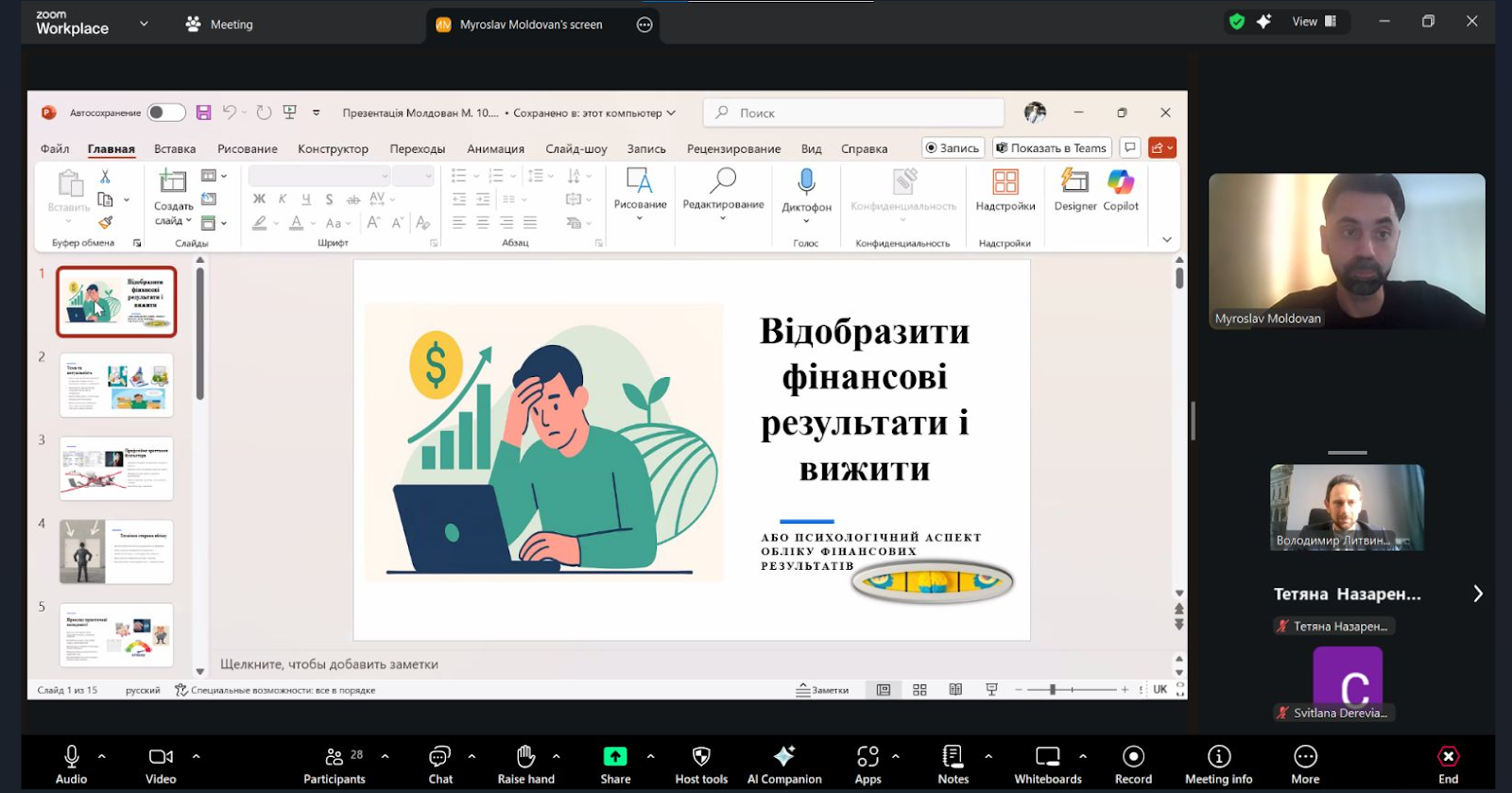Screen dimensions: 1512x793
Task: Toggle the Автосохранение switch
Action: (166, 112)
